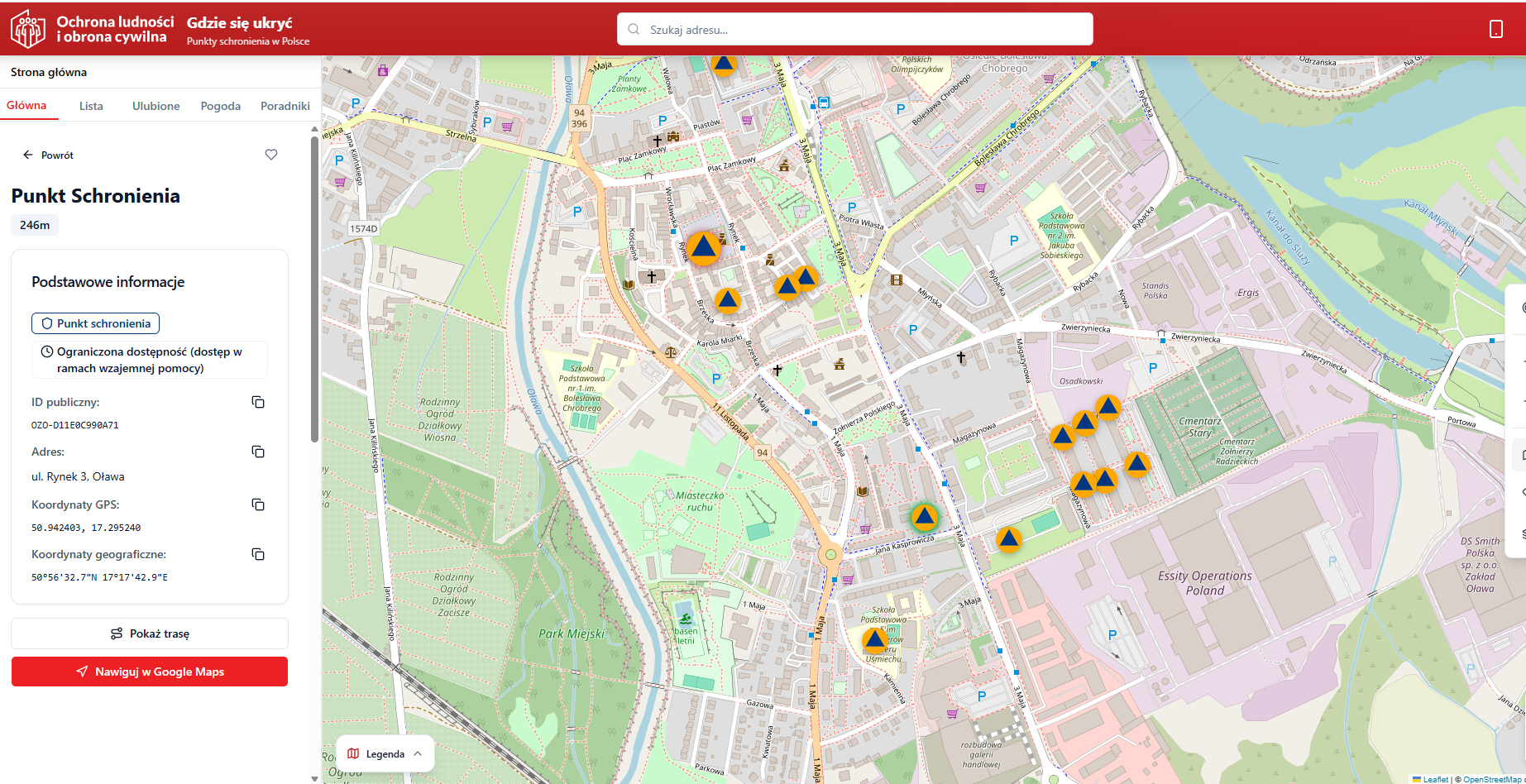Copy the address ul. Rynek 3
The image size is (1526, 784).
(258, 452)
